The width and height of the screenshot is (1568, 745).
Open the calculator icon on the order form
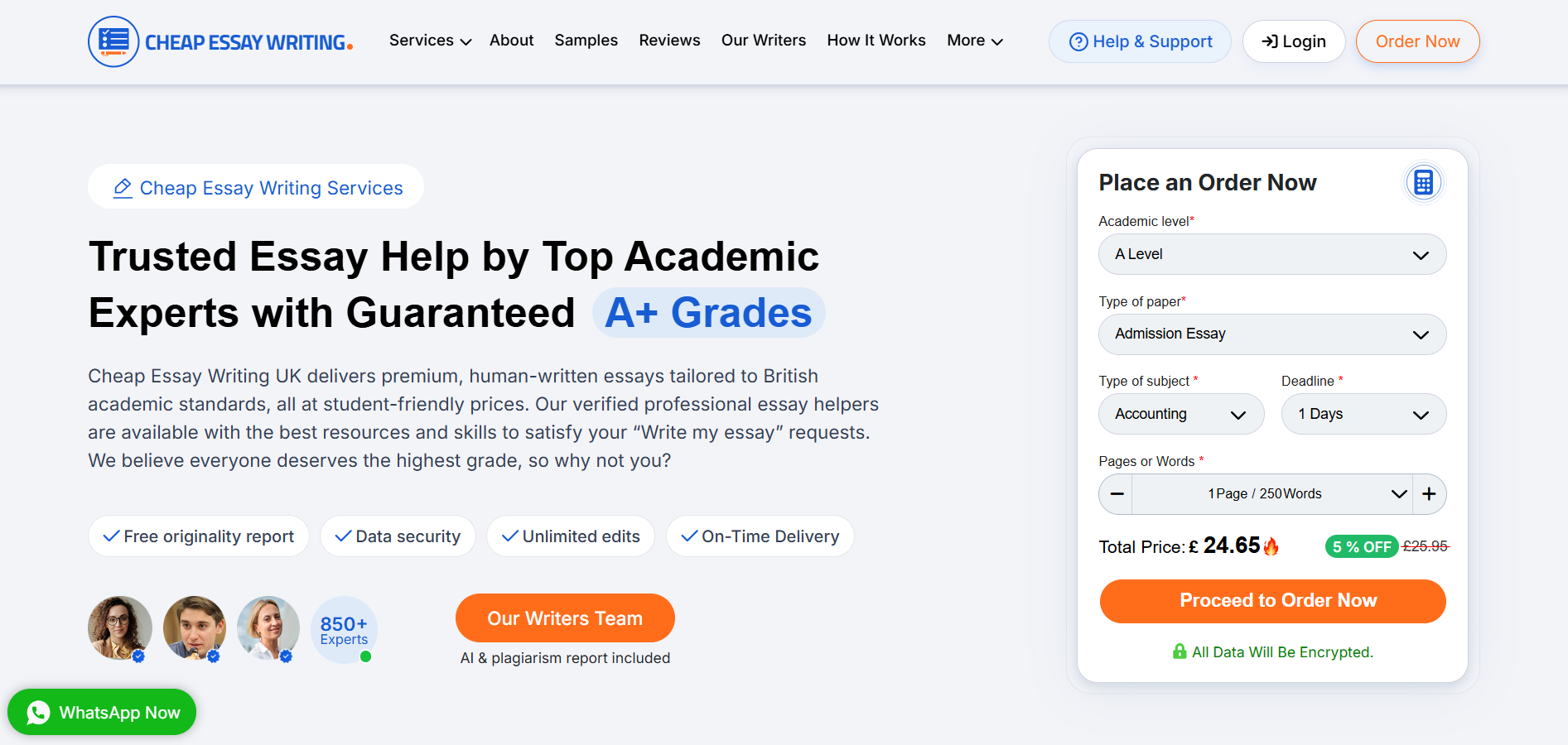pos(1423,182)
